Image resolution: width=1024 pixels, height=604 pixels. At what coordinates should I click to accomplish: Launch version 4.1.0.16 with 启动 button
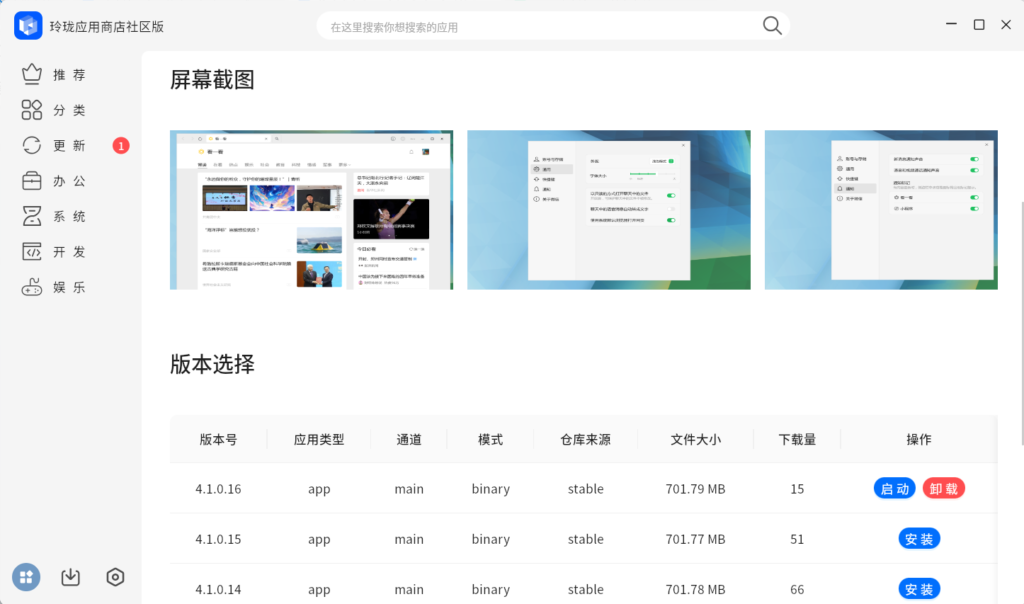894,489
